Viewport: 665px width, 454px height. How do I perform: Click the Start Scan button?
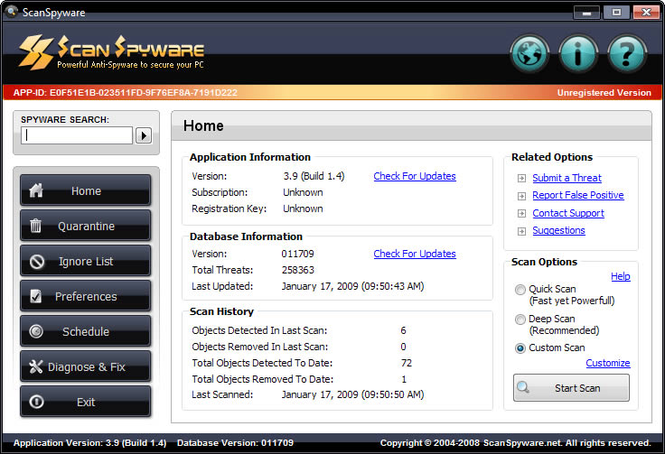coord(571,388)
